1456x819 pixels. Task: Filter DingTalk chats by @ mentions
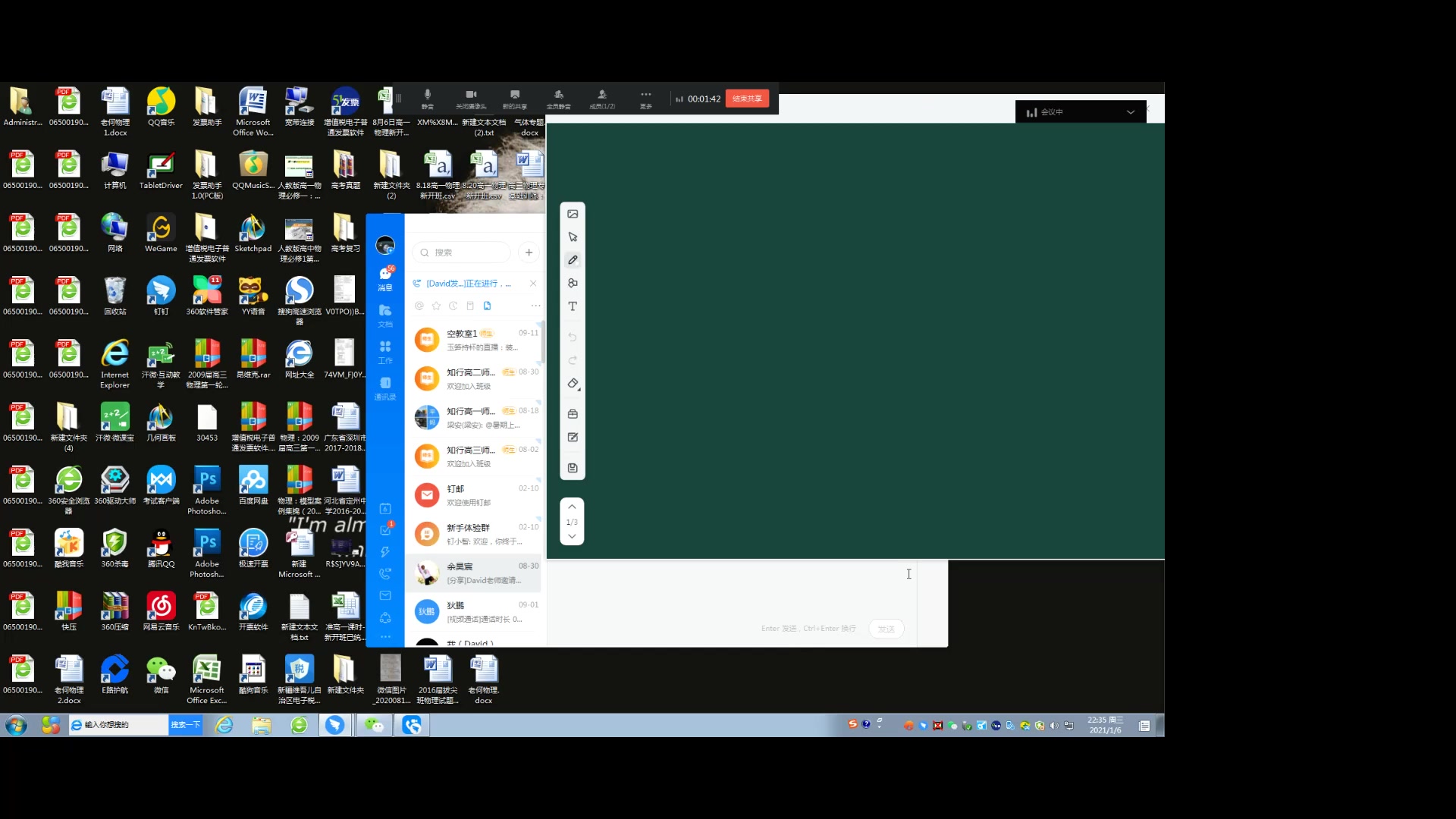tap(419, 306)
